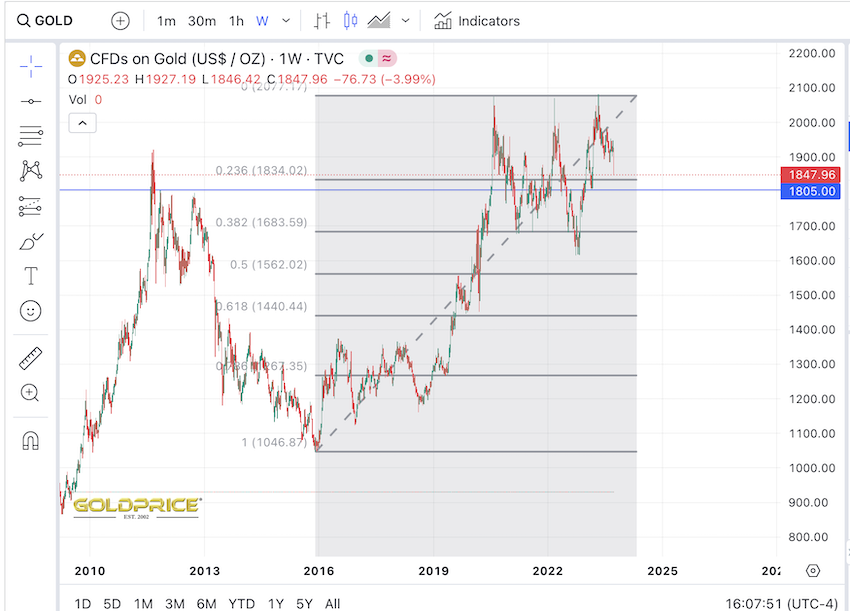The width and height of the screenshot is (850, 611).
Task: Collapse the legend with the caret button
Action: coord(82,123)
